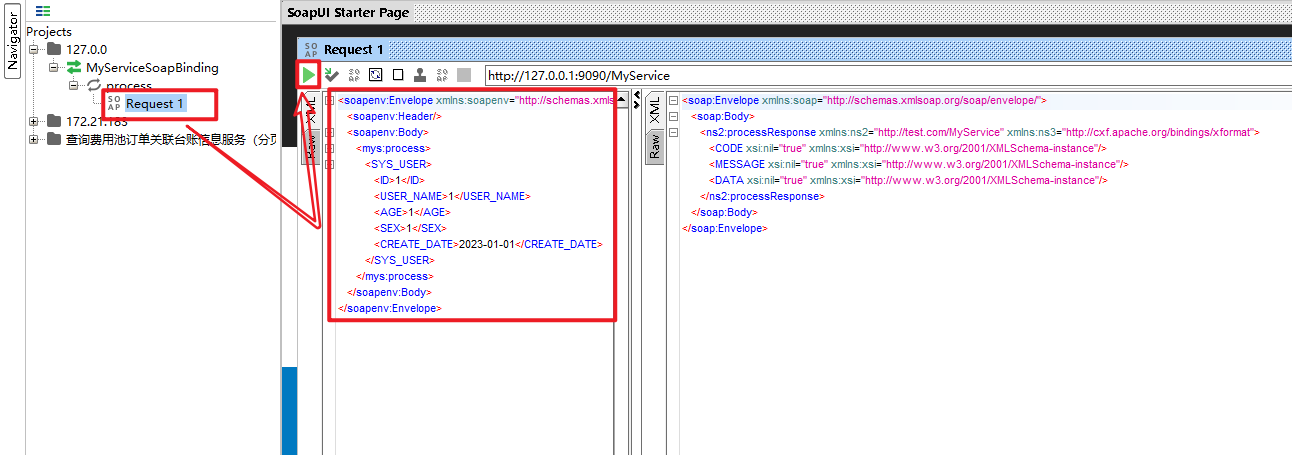Click the recreate request refresh icon
This screenshot has width=1292, height=455.
point(376,75)
